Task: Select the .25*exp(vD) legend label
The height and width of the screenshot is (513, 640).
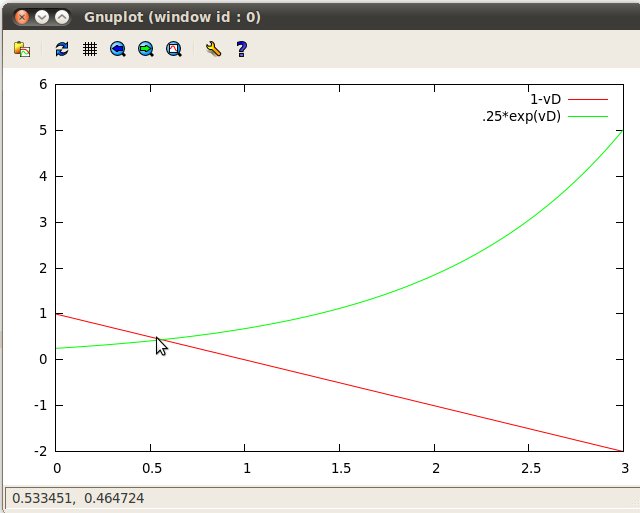Action: pyautogui.click(x=521, y=116)
